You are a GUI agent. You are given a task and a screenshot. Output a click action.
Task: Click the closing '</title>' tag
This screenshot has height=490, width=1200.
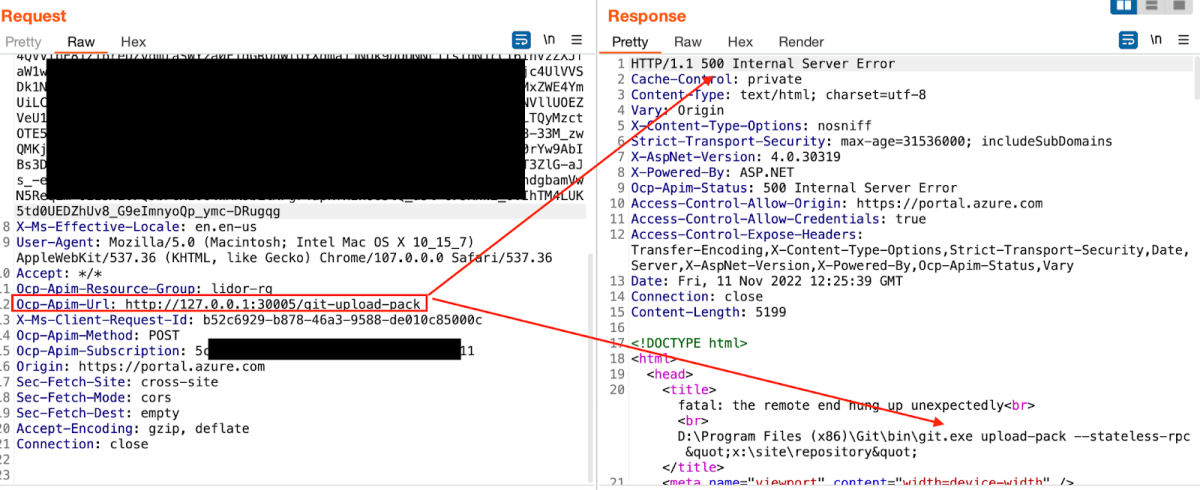[693, 468]
